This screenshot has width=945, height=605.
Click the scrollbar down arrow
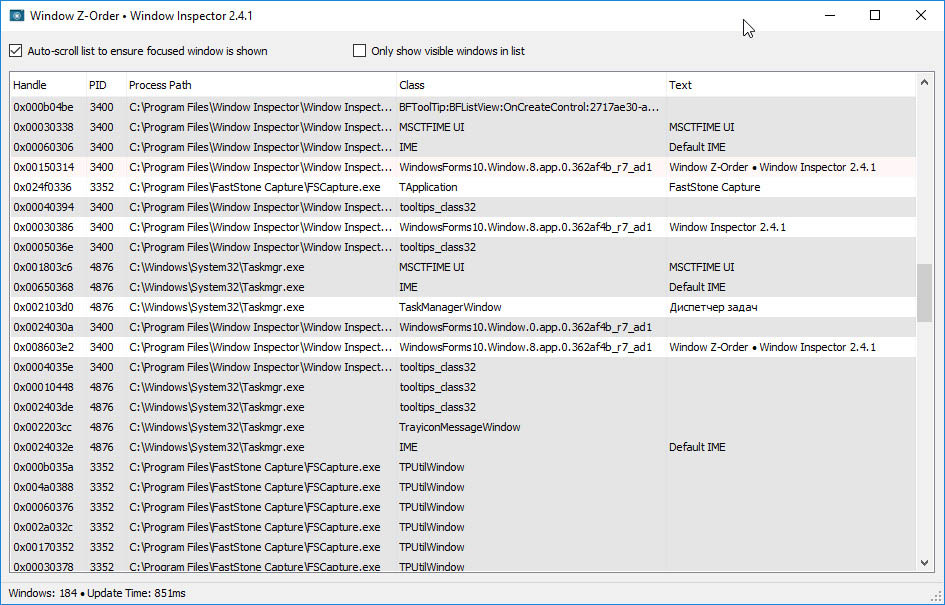pyautogui.click(x=925, y=563)
